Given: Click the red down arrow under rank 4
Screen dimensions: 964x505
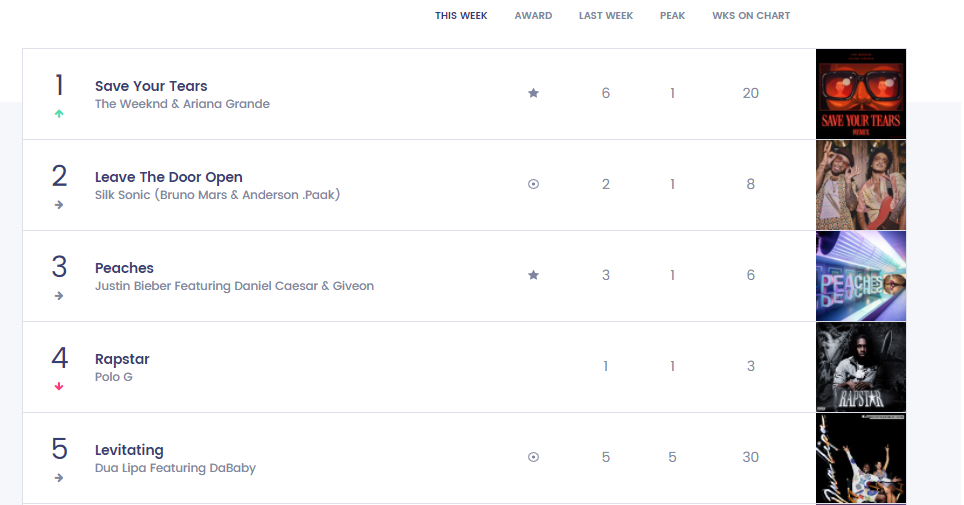Looking at the screenshot, I should click(59, 387).
